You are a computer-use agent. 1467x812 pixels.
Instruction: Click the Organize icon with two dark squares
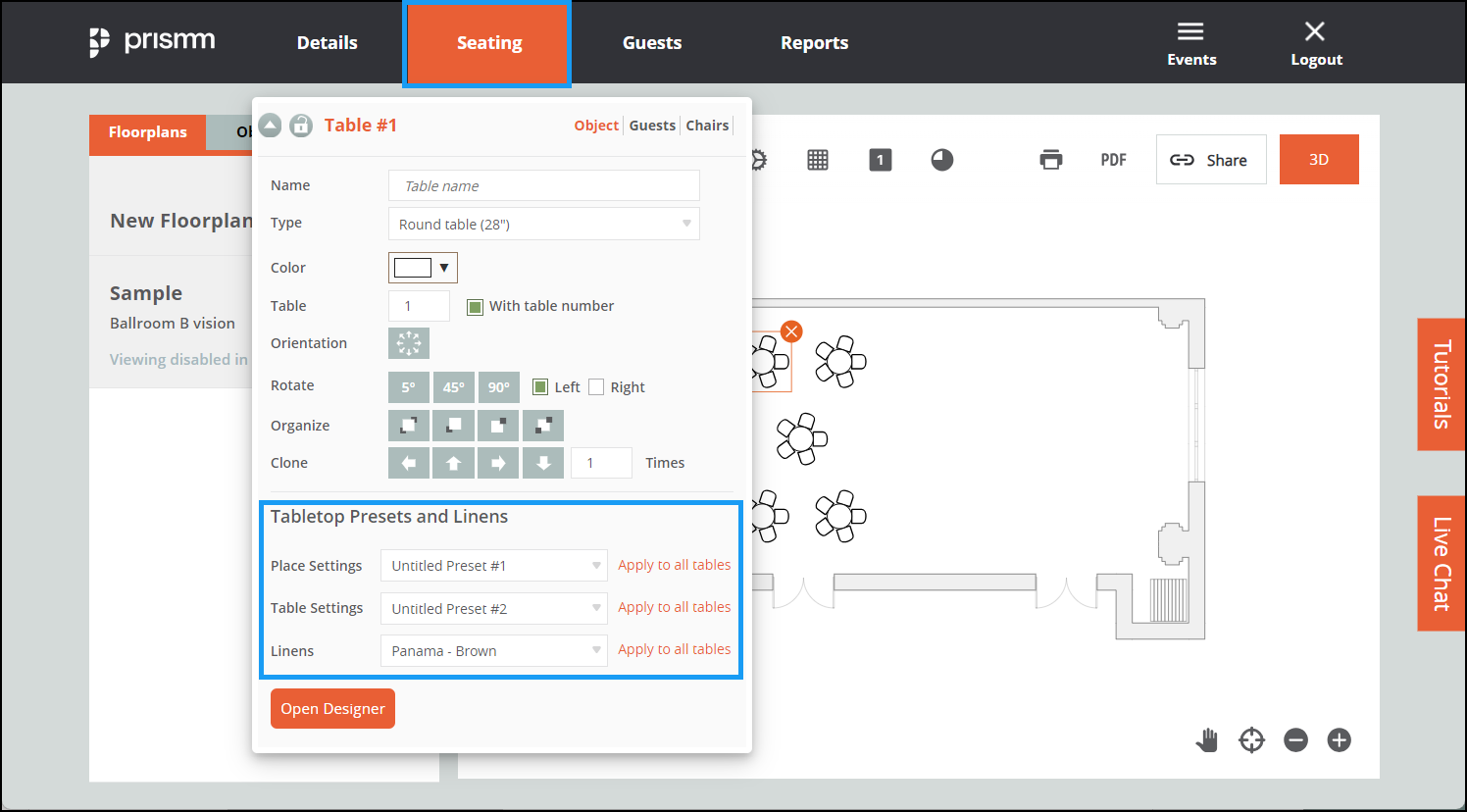543,426
